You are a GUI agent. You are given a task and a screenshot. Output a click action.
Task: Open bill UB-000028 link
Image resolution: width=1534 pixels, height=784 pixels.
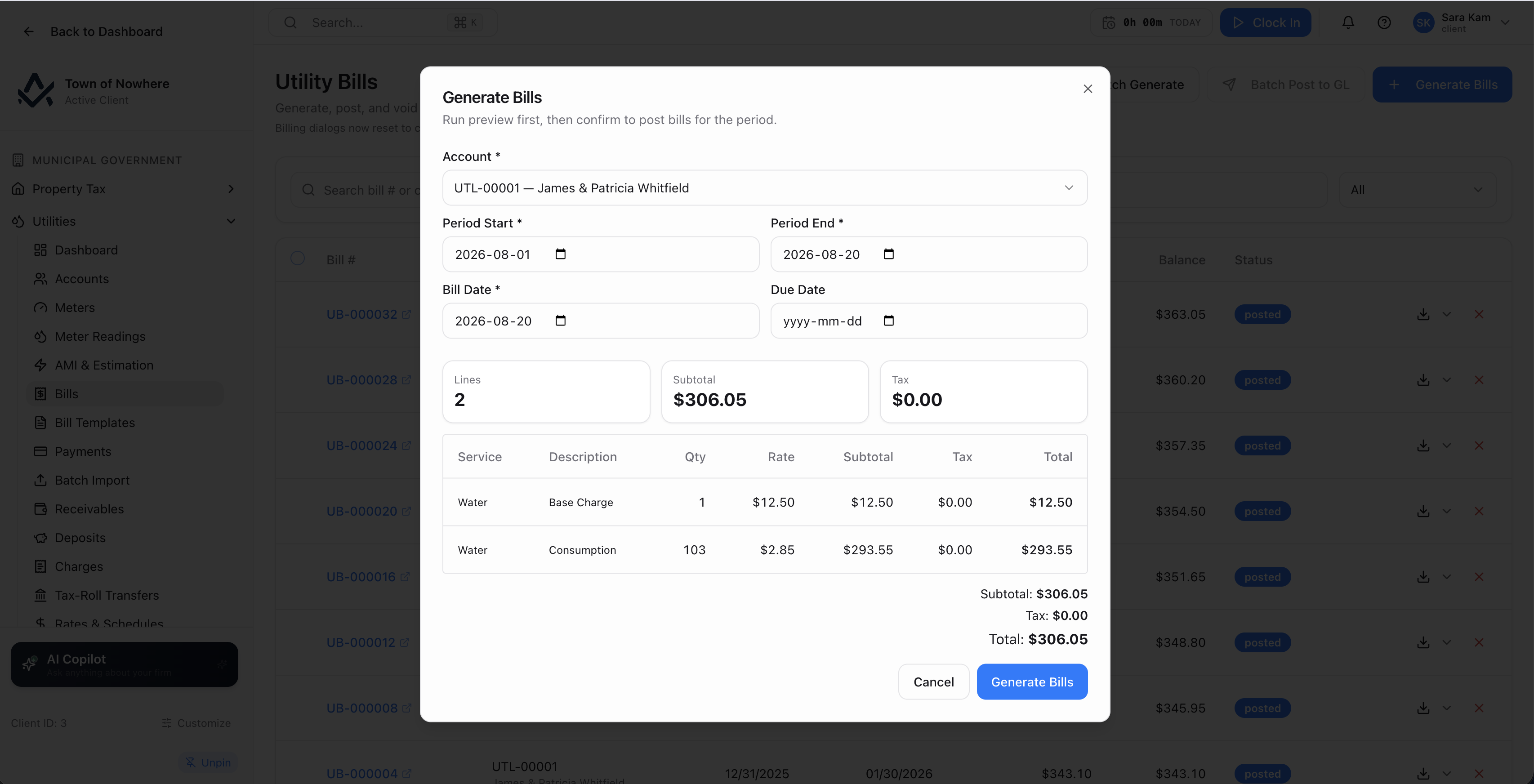(x=368, y=380)
